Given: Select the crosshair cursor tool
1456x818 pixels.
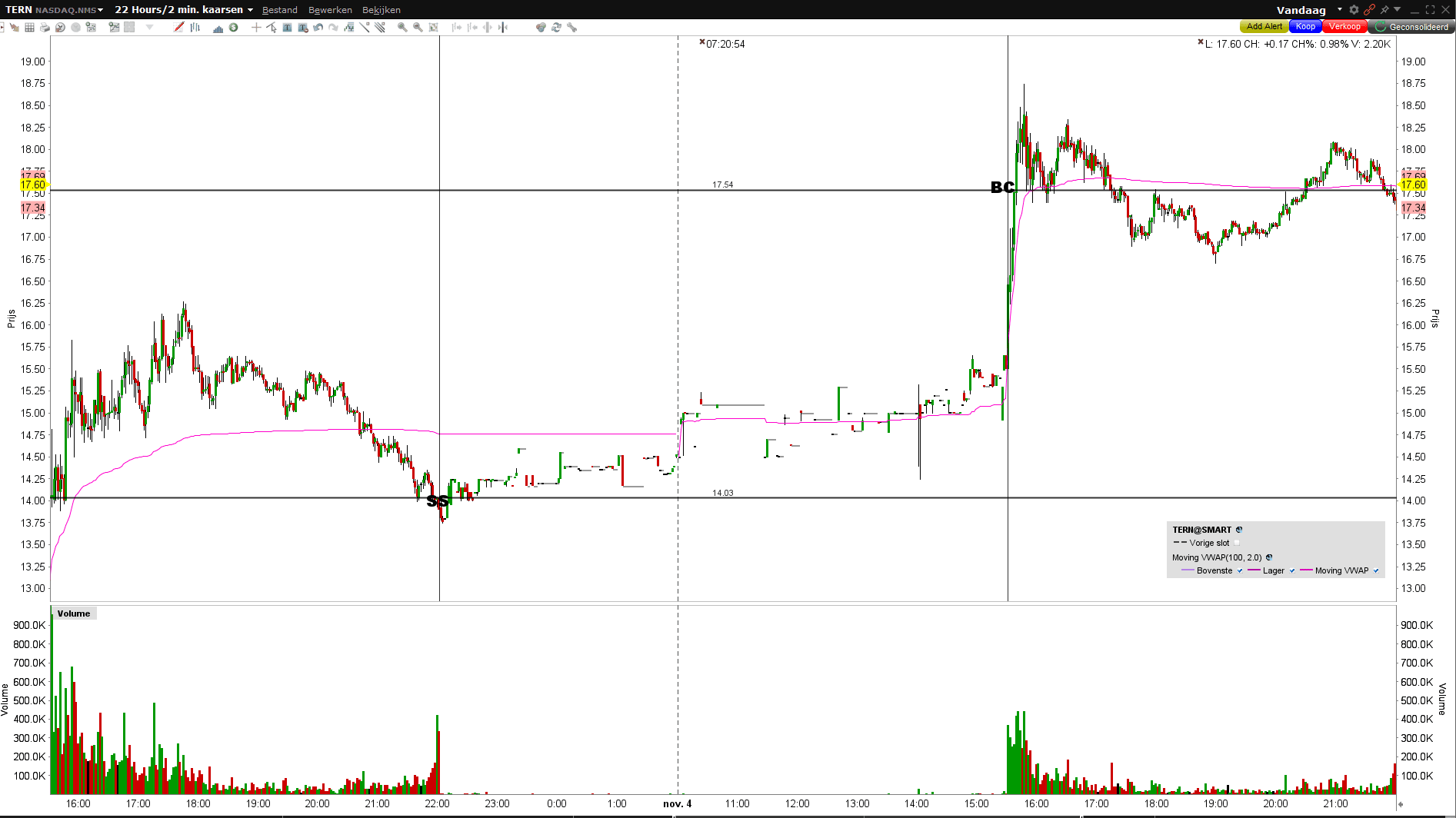Looking at the screenshot, I should (256, 28).
